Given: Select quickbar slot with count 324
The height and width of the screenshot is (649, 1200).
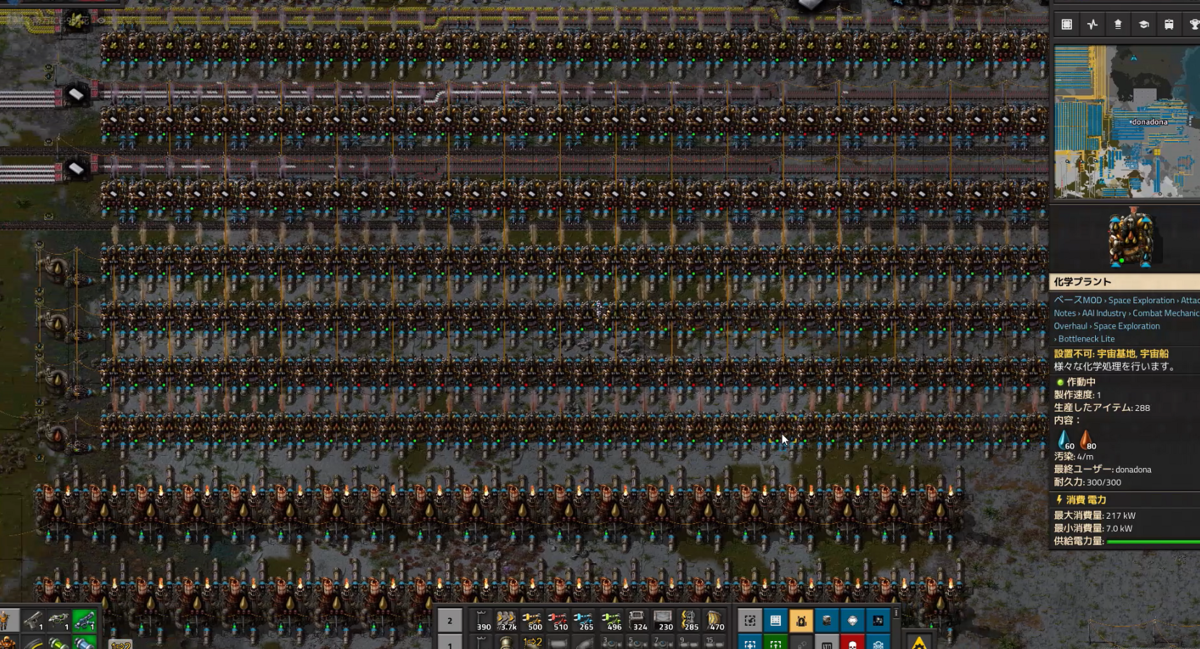Looking at the screenshot, I should click(639, 620).
